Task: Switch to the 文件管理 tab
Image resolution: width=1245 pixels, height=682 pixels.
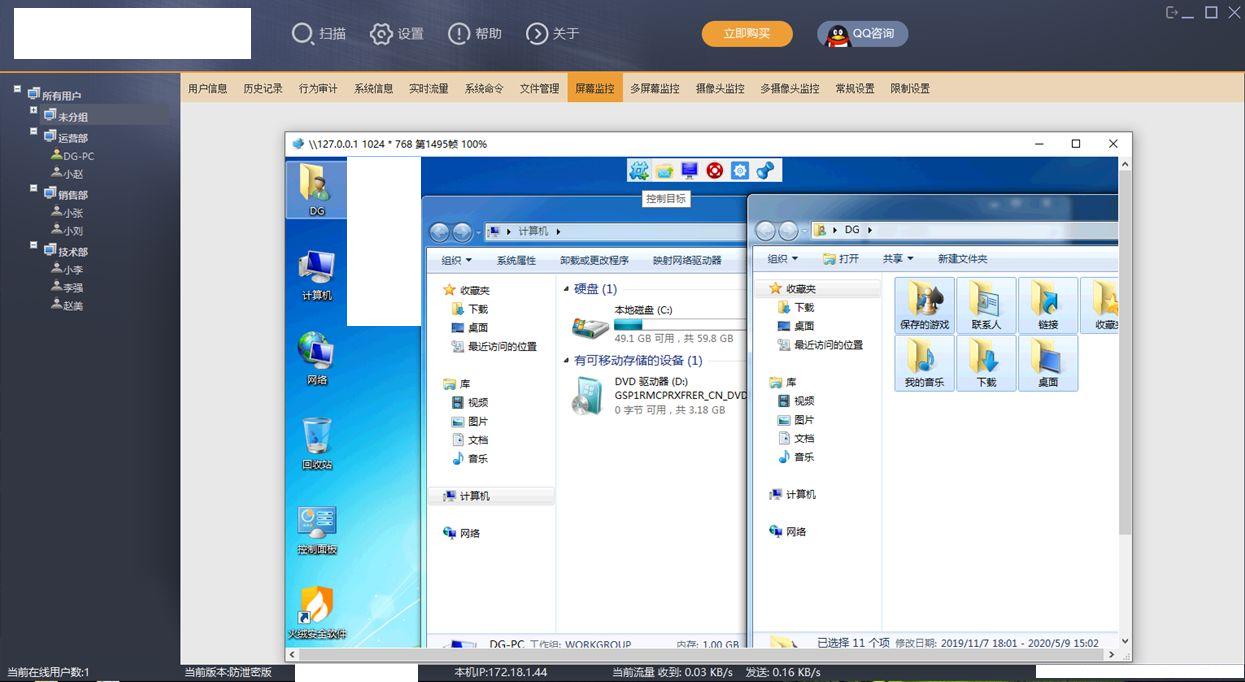Action: (x=538, y=88)
